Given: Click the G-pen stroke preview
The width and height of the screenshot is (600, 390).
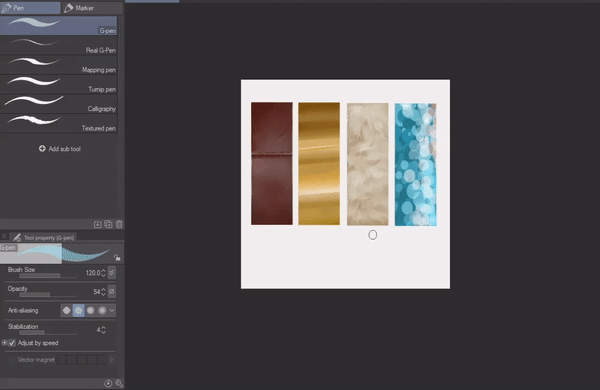Looking at the screenshot, I should pos(61,253).
